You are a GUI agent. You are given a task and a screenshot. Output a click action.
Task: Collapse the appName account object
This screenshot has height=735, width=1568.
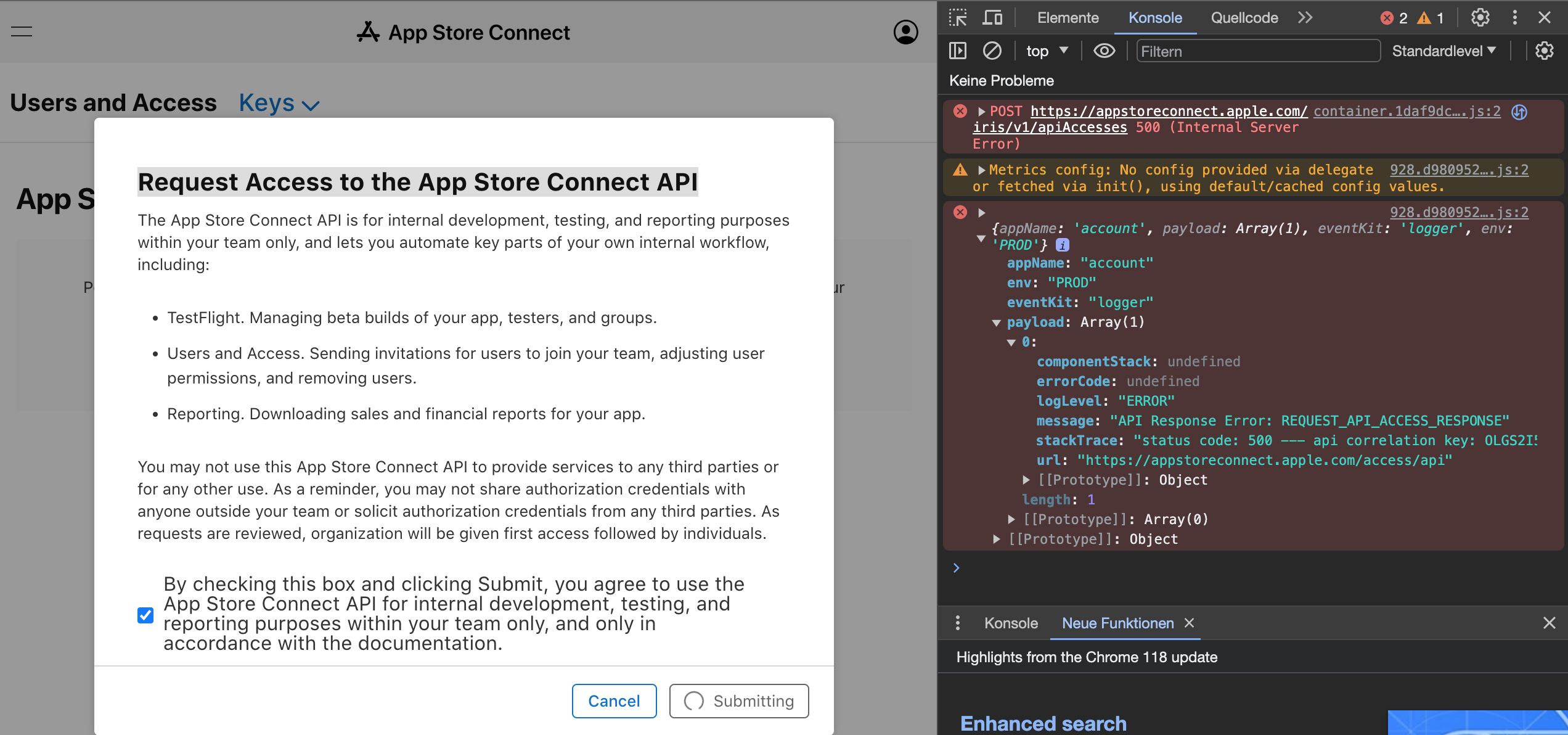tap(981, 239)
